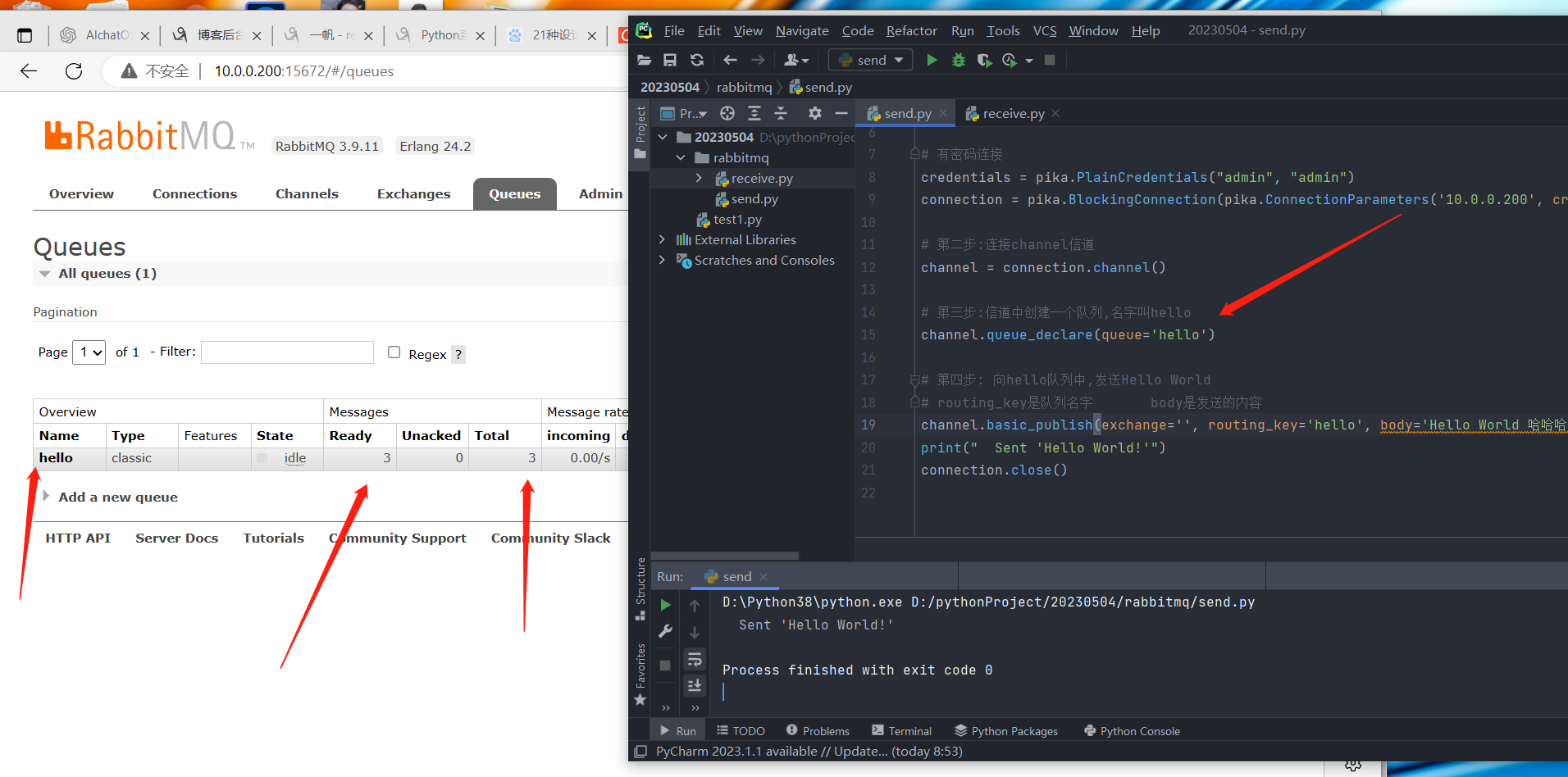Switch to receive.py editor tab

click(x=1014, y=113)
